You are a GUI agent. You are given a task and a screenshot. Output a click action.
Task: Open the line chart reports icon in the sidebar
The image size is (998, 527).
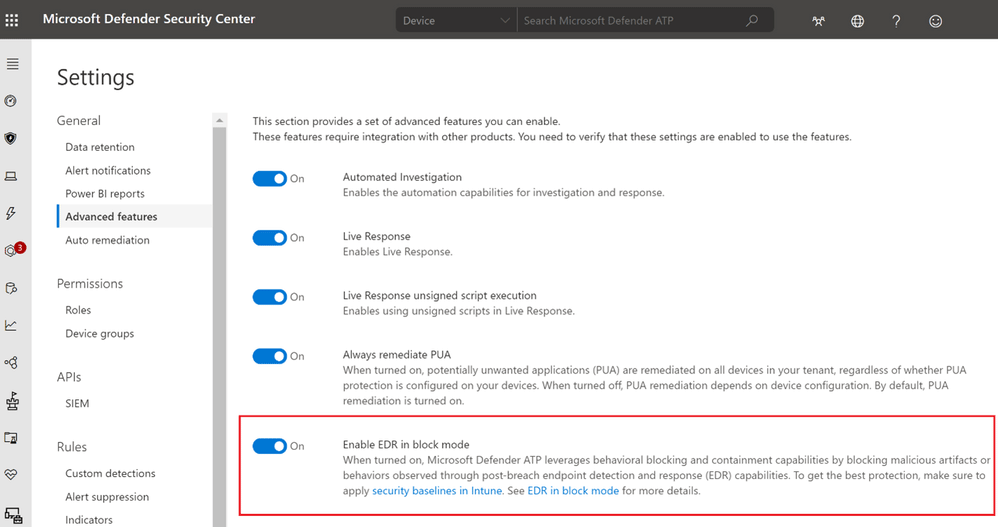pyautogui.click(x=11, y=326)
